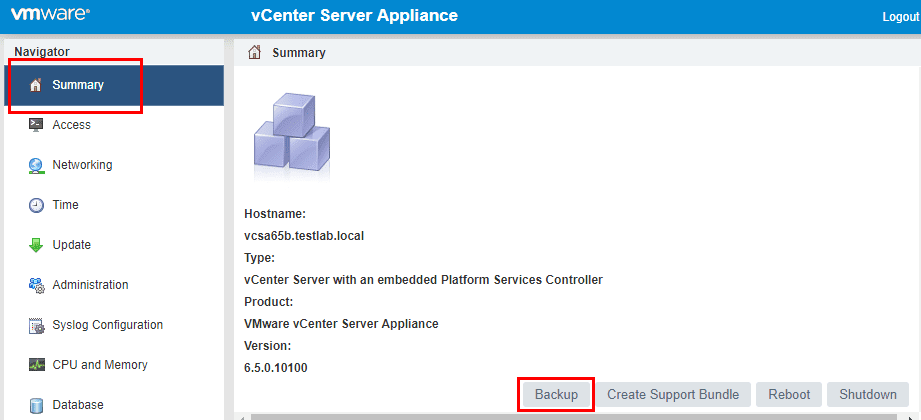The image size is (921, 420).
Task: Click the Summary home icon in Navigator
Action: 36,85
